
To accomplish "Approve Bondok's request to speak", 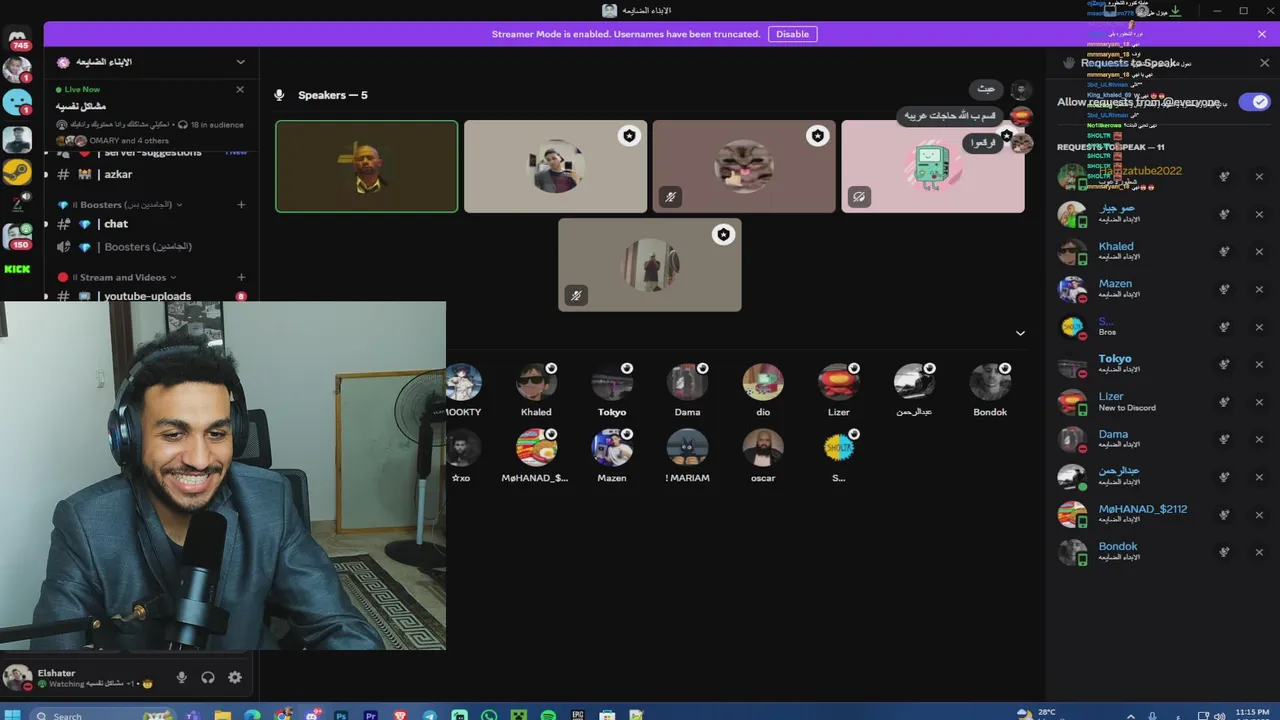I will point(1224,552).
